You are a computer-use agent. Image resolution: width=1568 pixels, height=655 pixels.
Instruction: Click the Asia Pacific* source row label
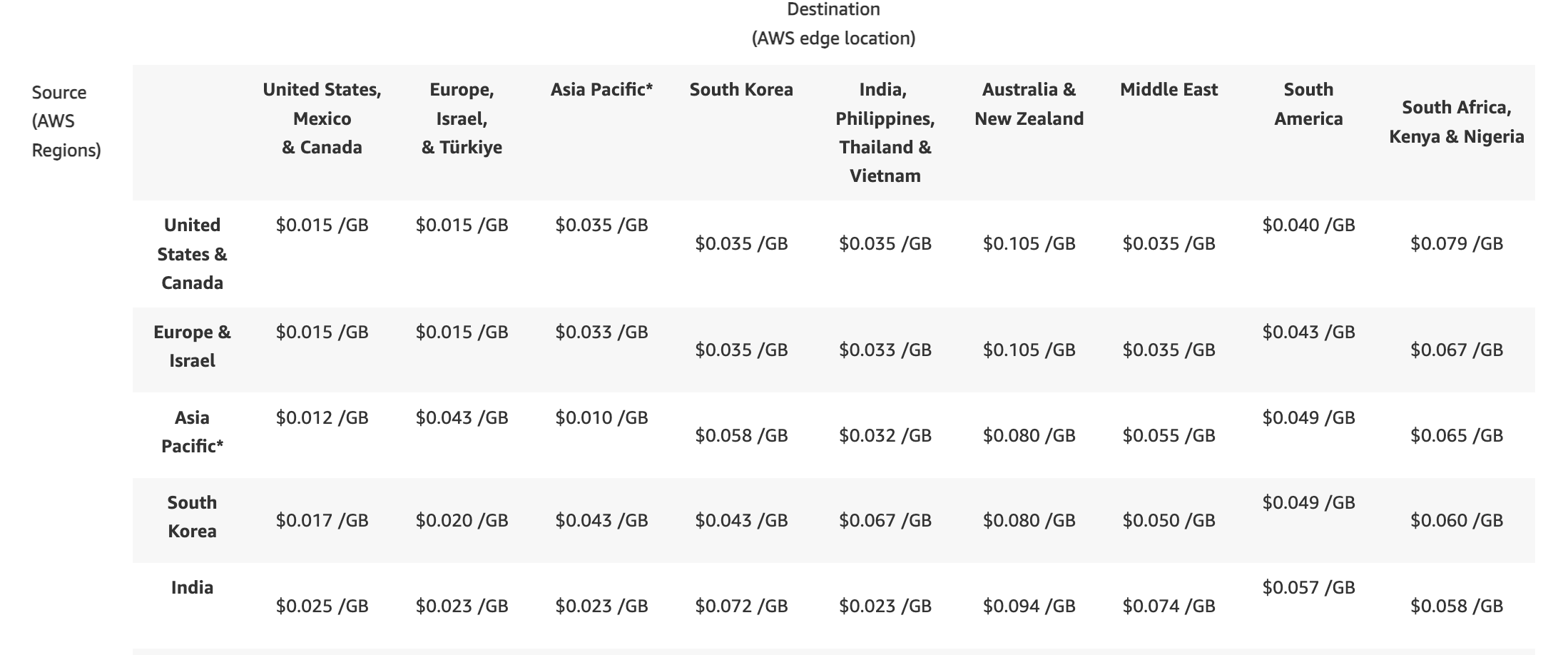point(192,432)
